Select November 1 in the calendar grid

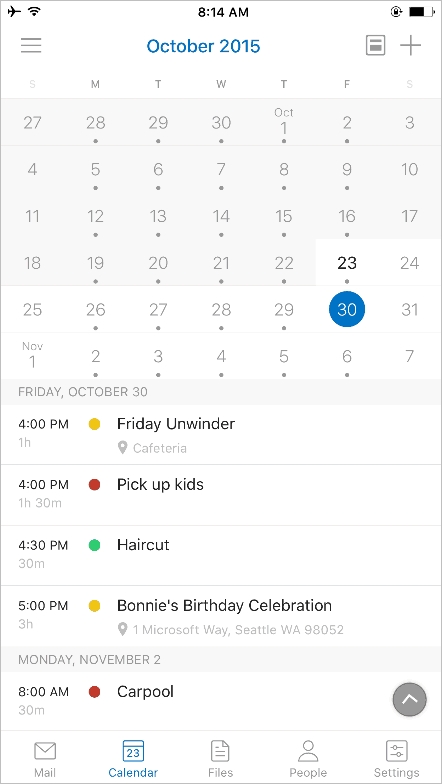[x=32, y=356]
